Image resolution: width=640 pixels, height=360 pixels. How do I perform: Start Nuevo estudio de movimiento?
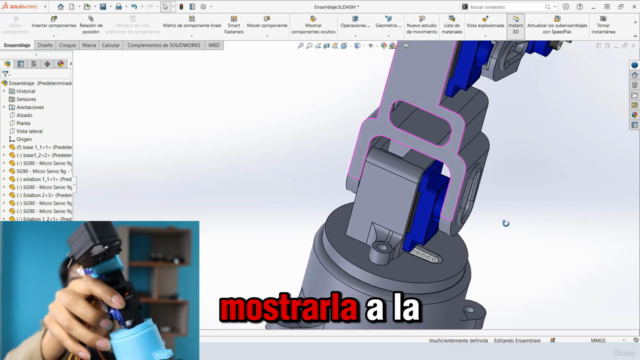pos(422,25)
